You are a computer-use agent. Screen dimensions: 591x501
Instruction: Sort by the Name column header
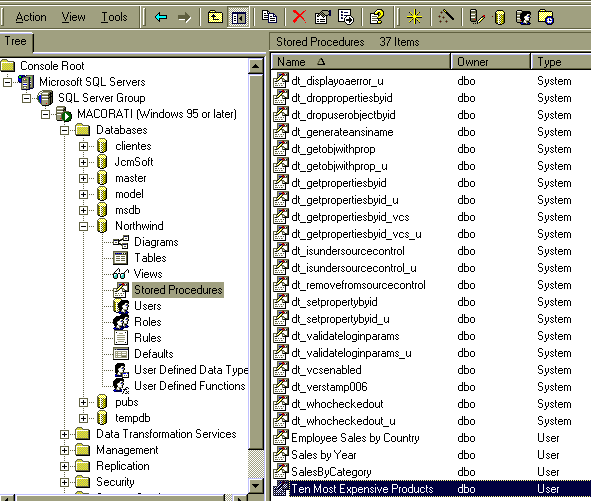tap(361, 62)
